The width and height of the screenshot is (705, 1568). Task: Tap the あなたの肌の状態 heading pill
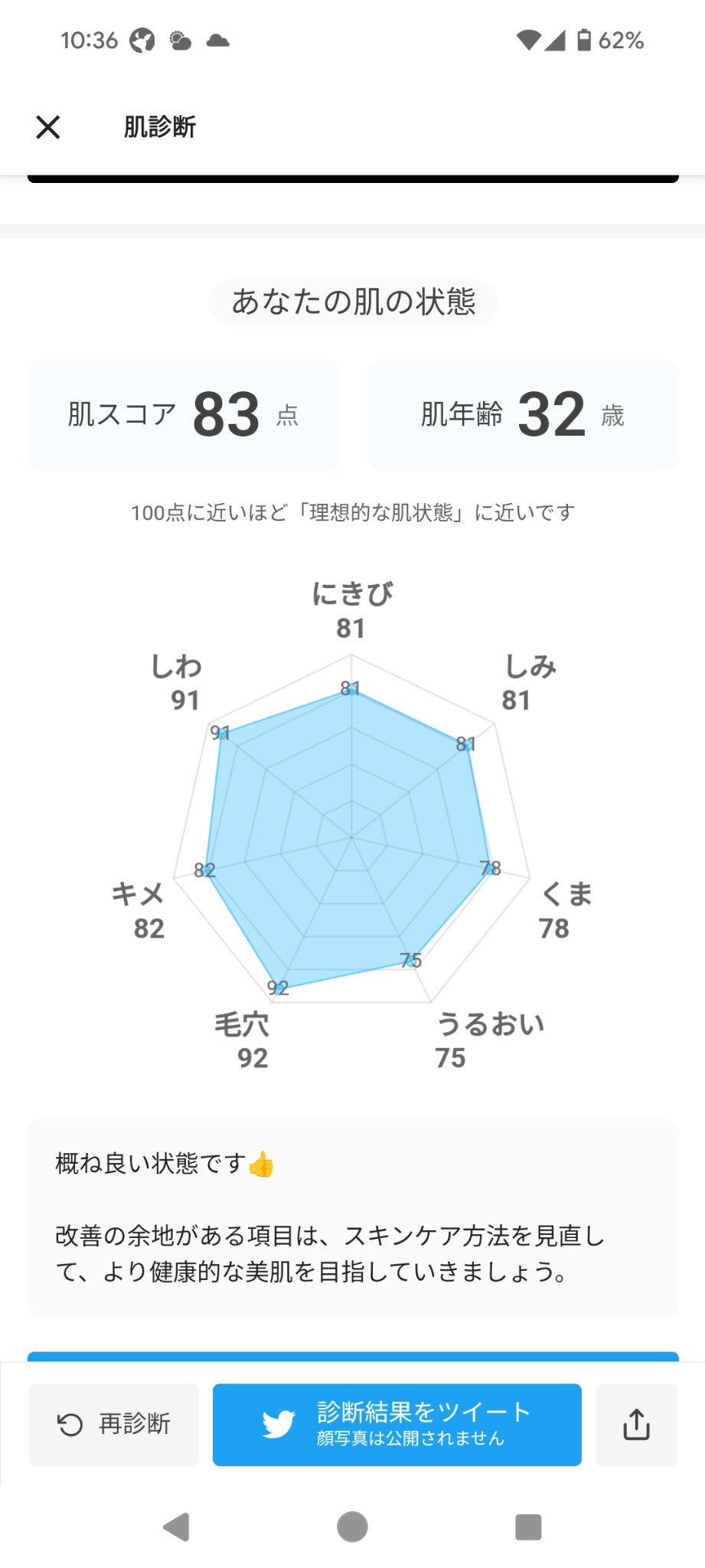[x=353, y=302]
